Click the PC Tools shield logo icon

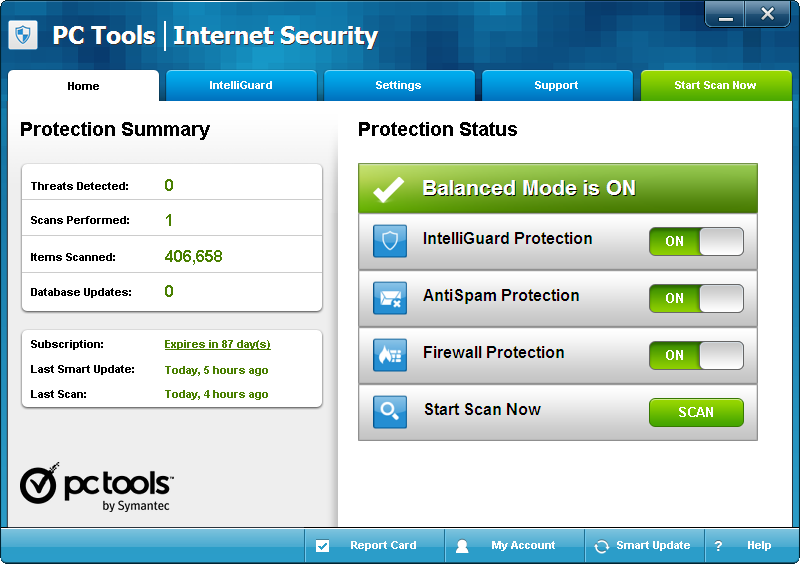coord(23,35)
